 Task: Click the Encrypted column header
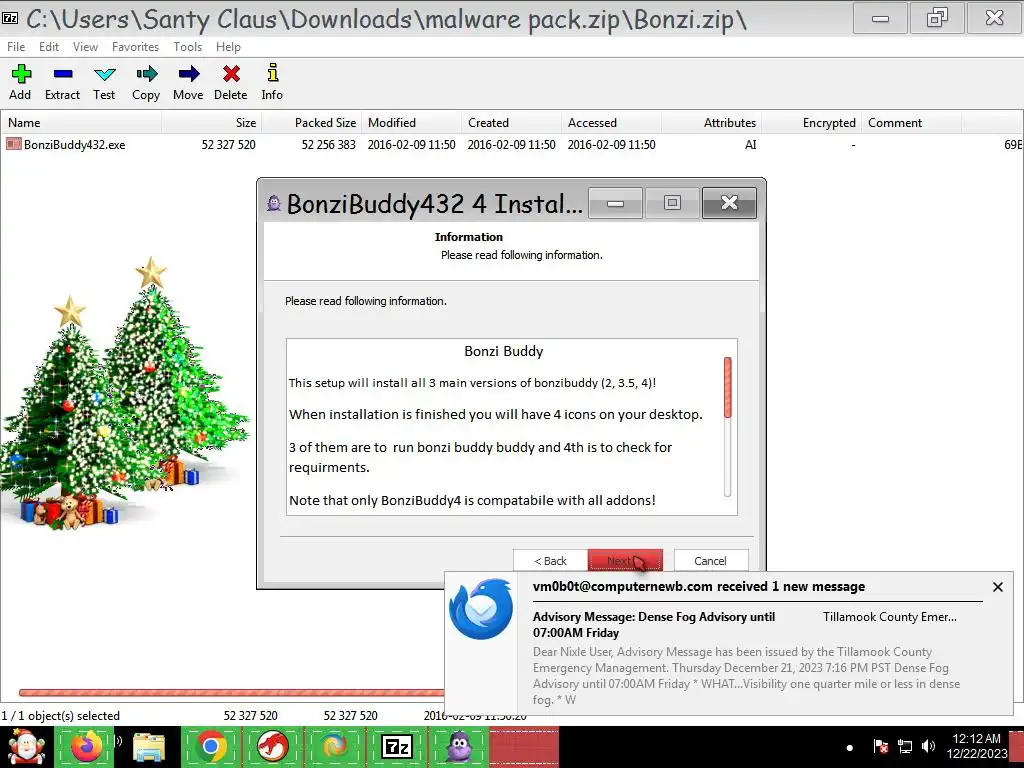811,123
